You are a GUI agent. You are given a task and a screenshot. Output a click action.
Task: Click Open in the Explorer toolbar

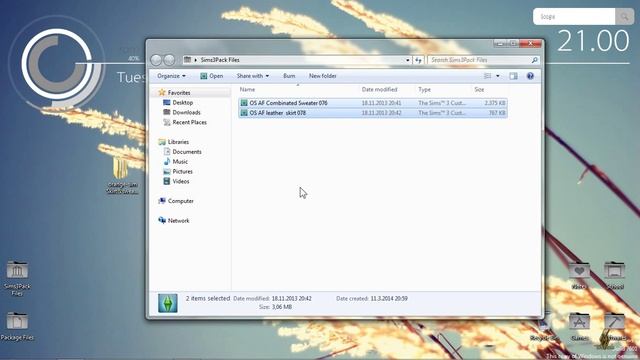point(211,76)
